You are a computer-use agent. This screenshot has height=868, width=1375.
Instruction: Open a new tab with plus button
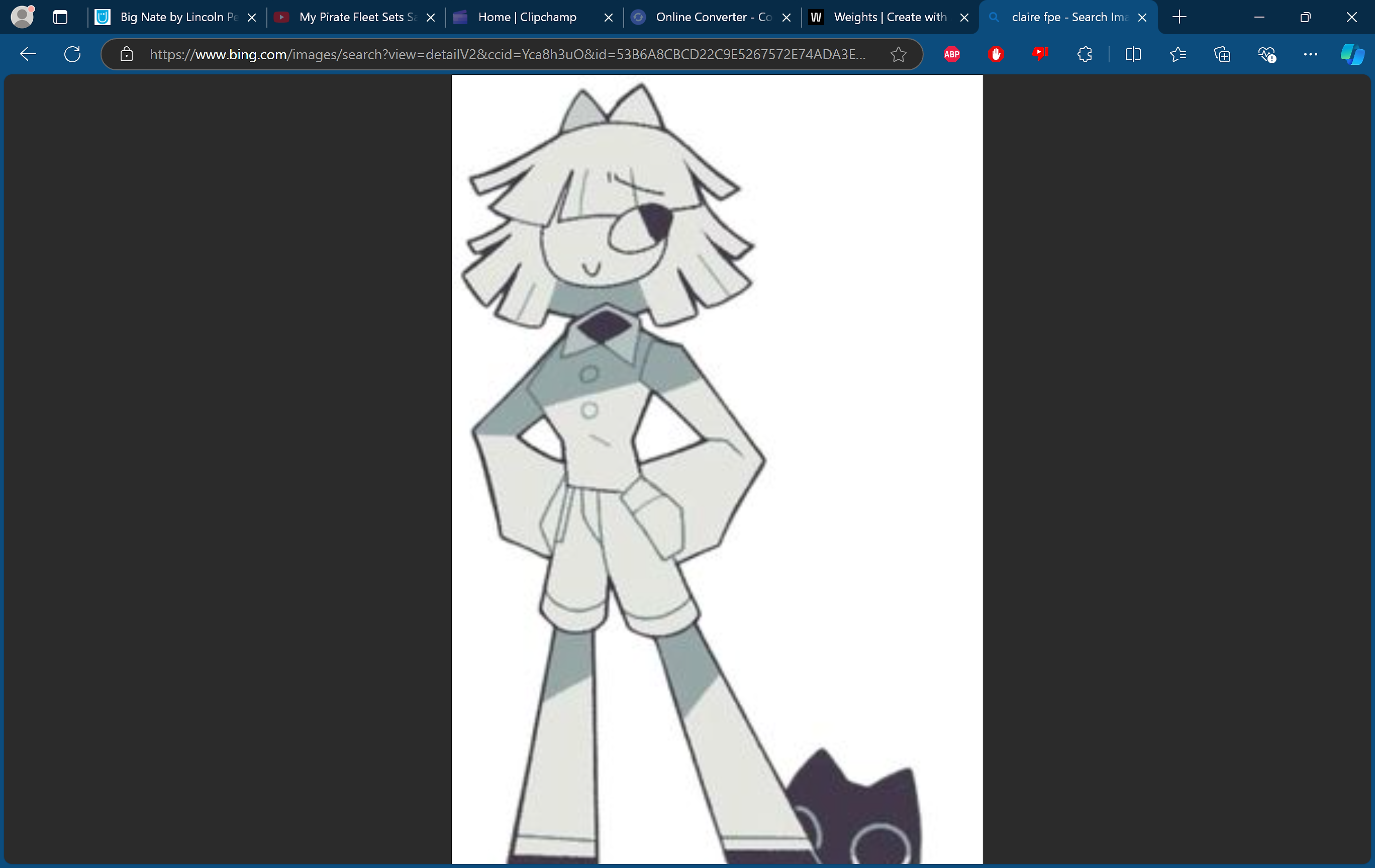coord(1180,17)
